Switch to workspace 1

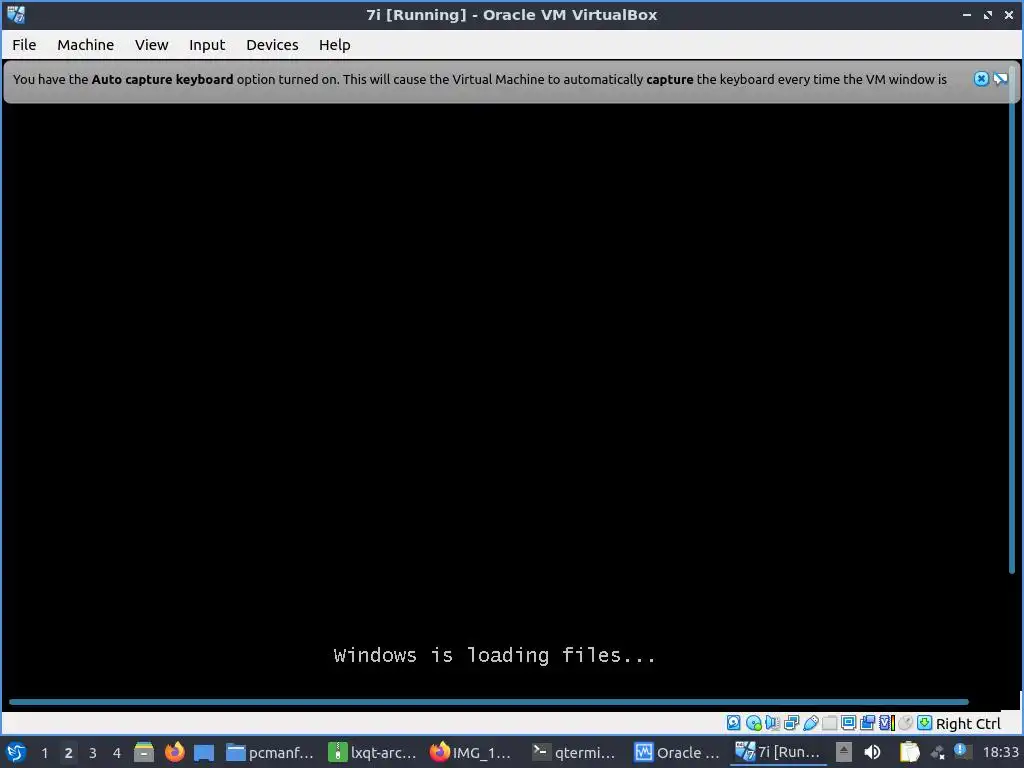click(44, 753)
